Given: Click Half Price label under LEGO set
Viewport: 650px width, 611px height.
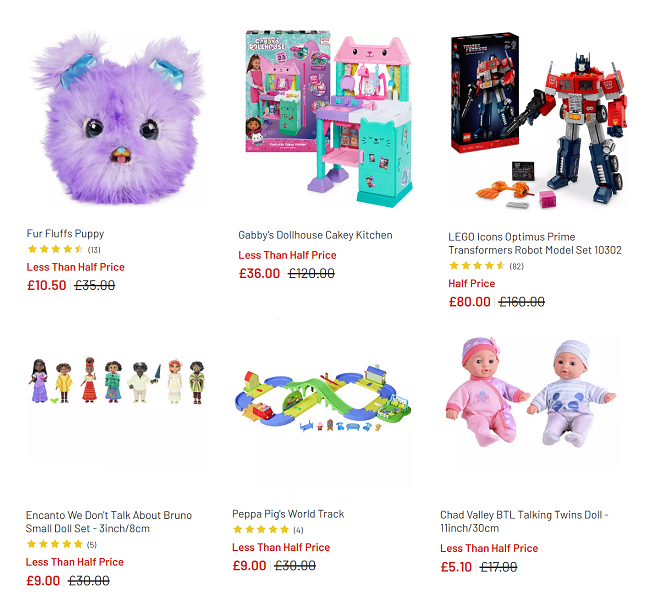Looking at the screenshot, I should (472, 284).
